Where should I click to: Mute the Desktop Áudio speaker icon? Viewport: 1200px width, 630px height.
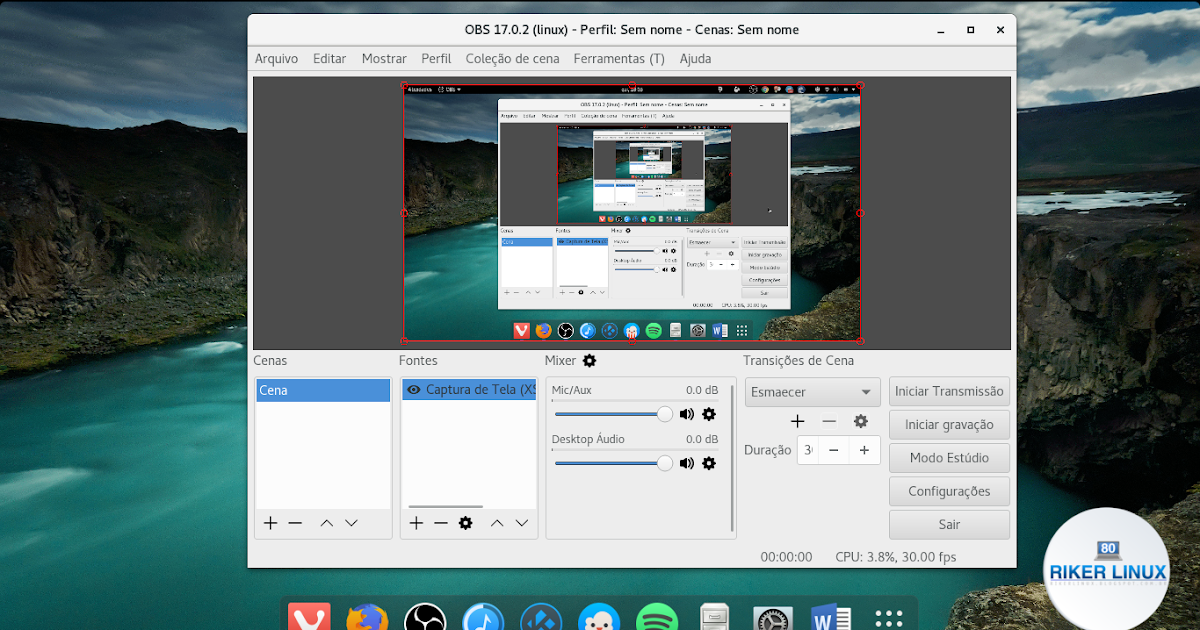tap(687, 463)
